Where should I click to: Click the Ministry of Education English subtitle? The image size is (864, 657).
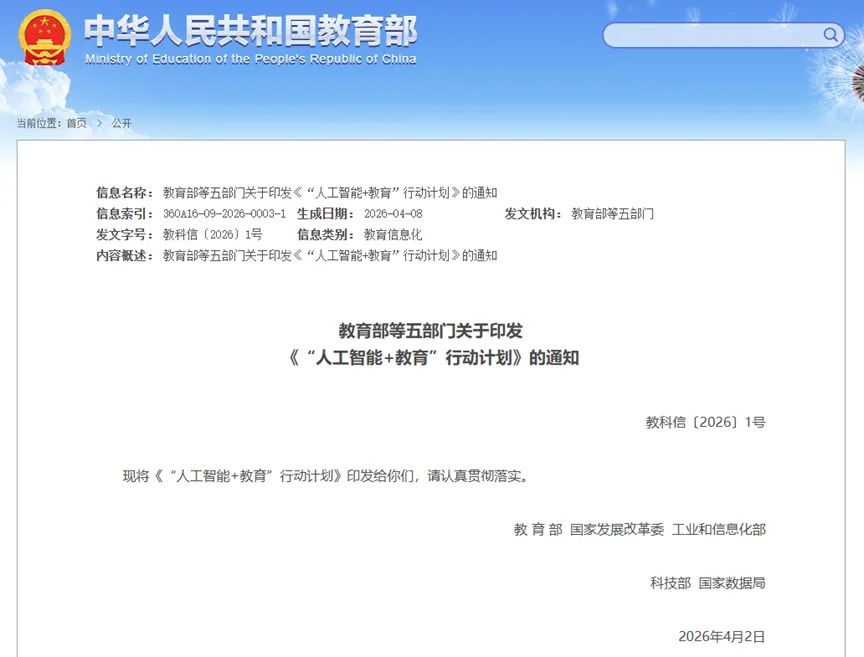click(x=251, y=59)
